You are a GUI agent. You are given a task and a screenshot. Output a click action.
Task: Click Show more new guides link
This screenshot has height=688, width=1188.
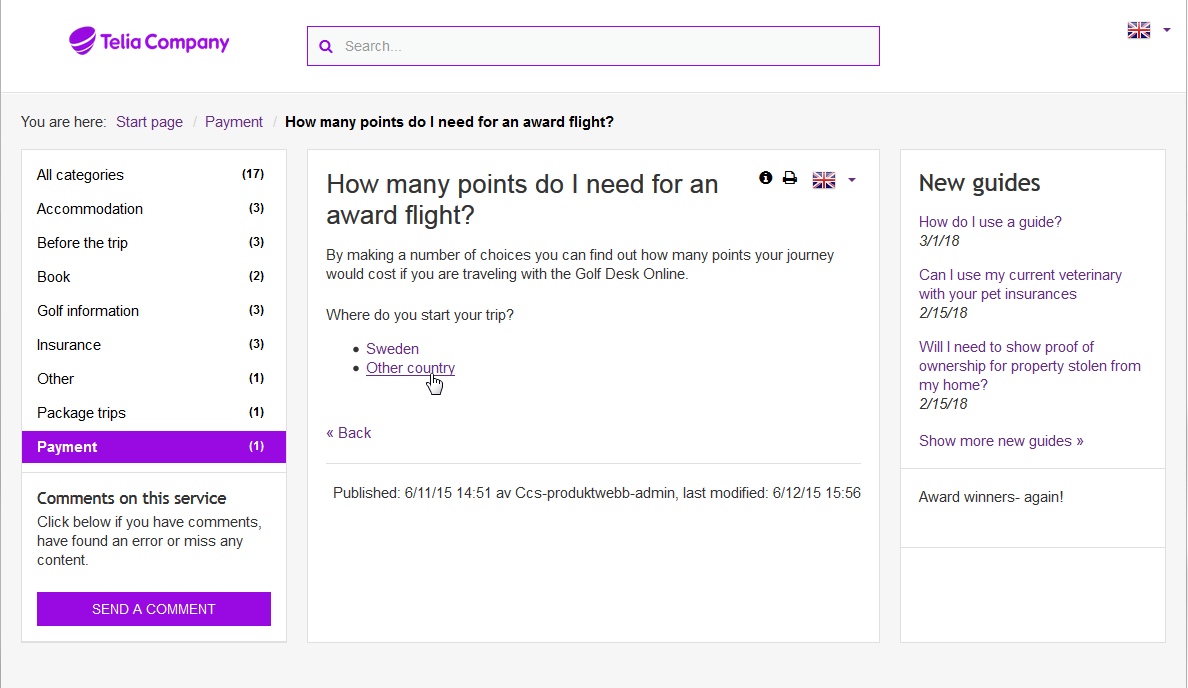(1001, 441)
